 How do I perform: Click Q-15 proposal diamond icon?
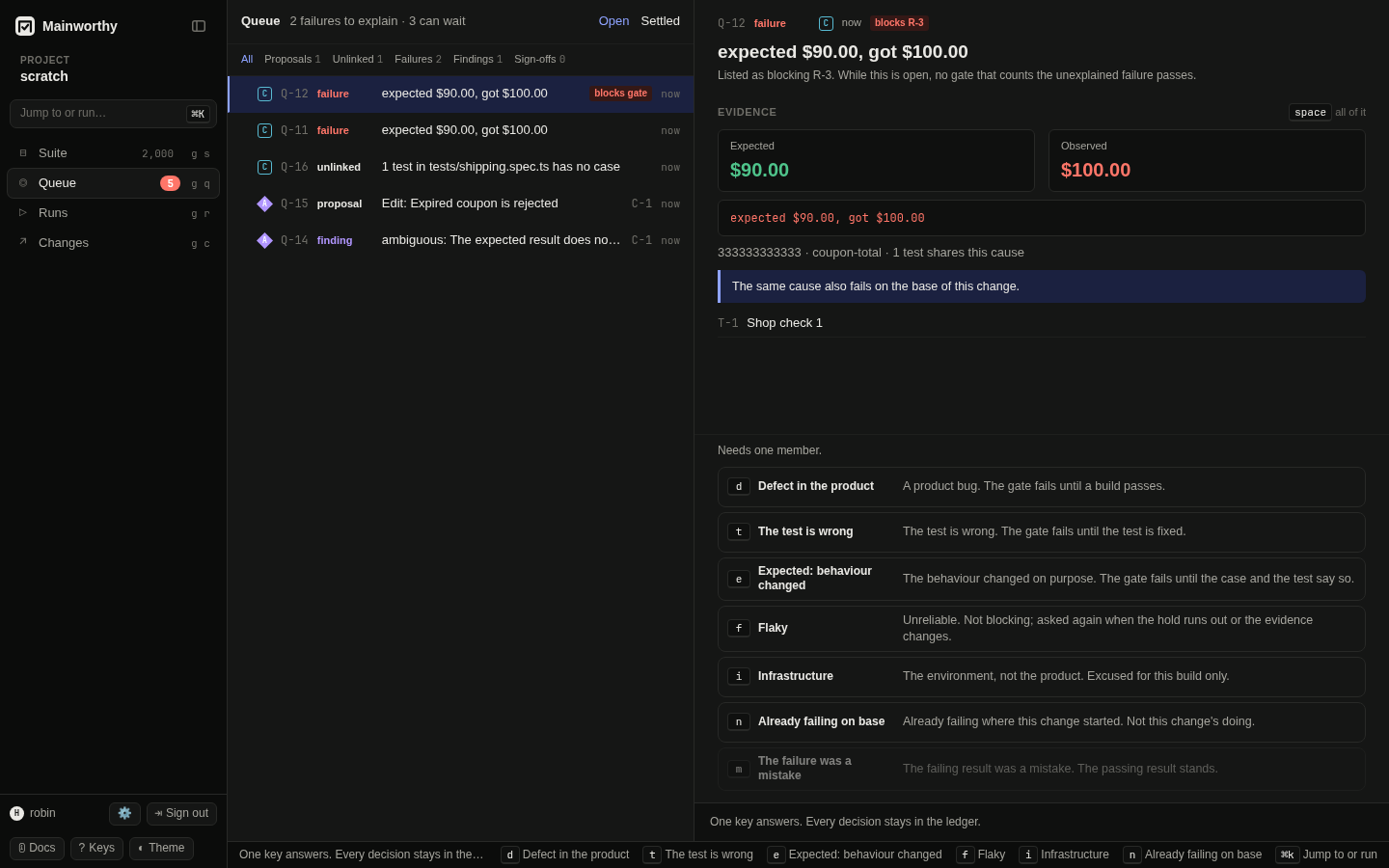[264, 203]
